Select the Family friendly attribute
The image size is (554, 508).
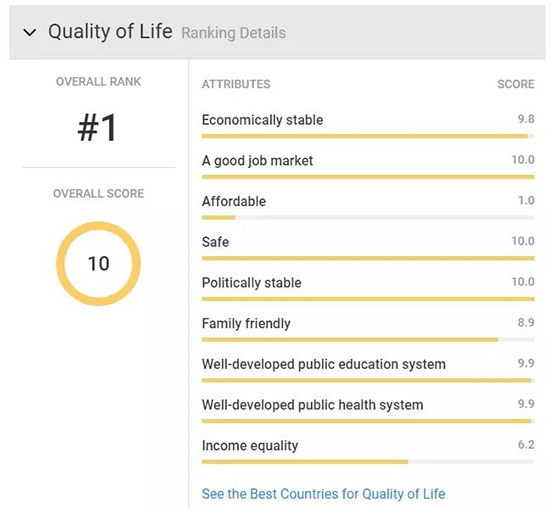click(x=246, y=324)
